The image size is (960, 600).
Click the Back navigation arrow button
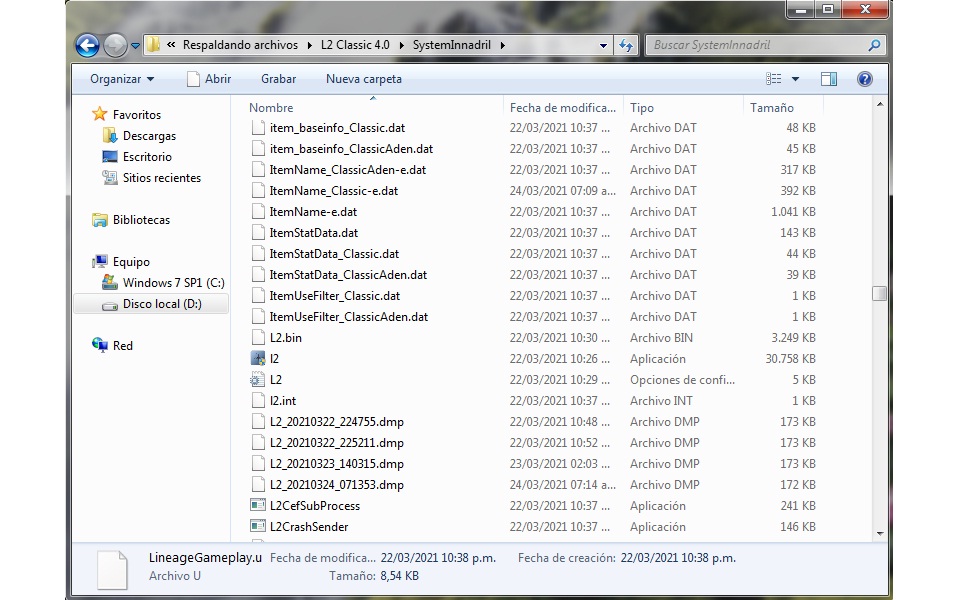coord(87,45)
